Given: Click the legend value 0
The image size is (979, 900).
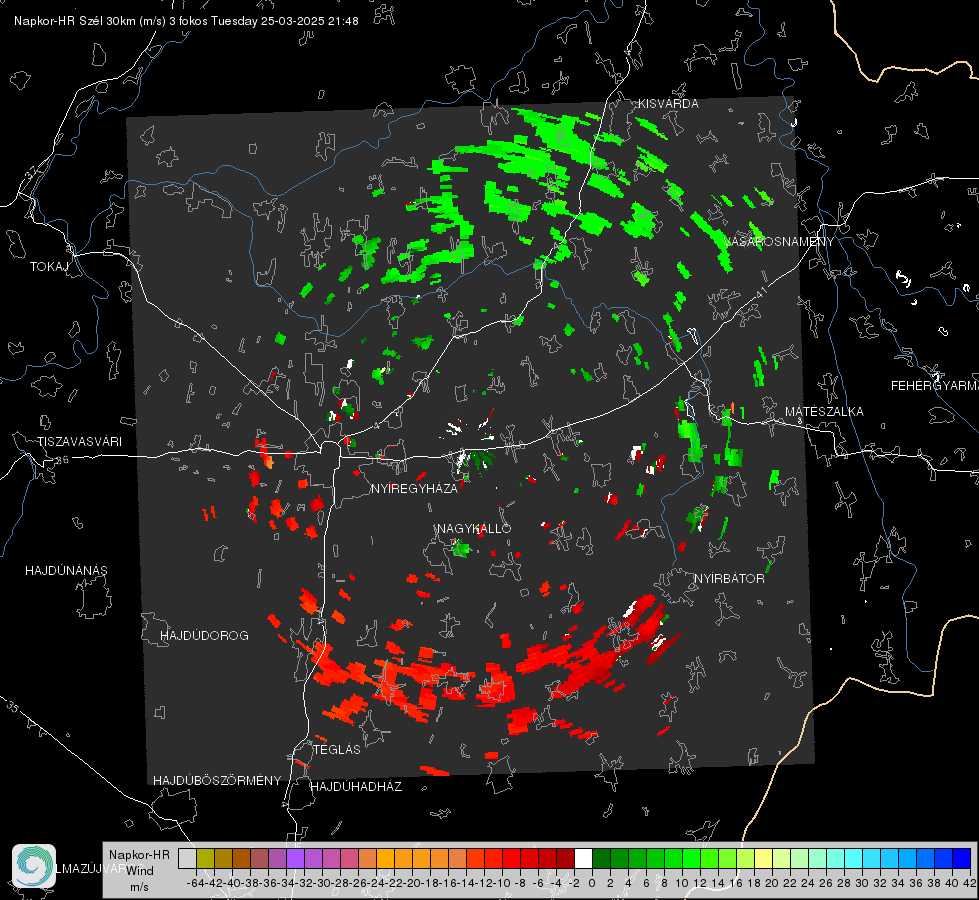Looking at the screenshot, I should tap(592, 883).
